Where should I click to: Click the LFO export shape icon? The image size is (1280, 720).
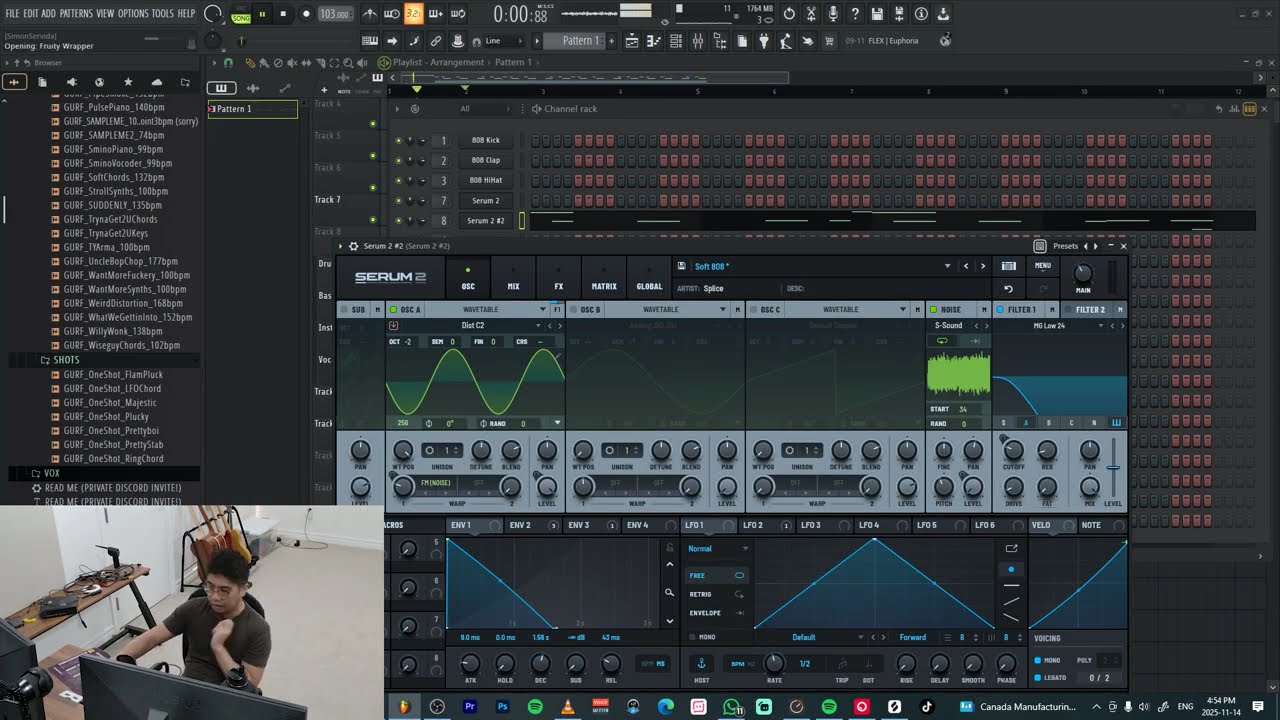[1011, 548]
